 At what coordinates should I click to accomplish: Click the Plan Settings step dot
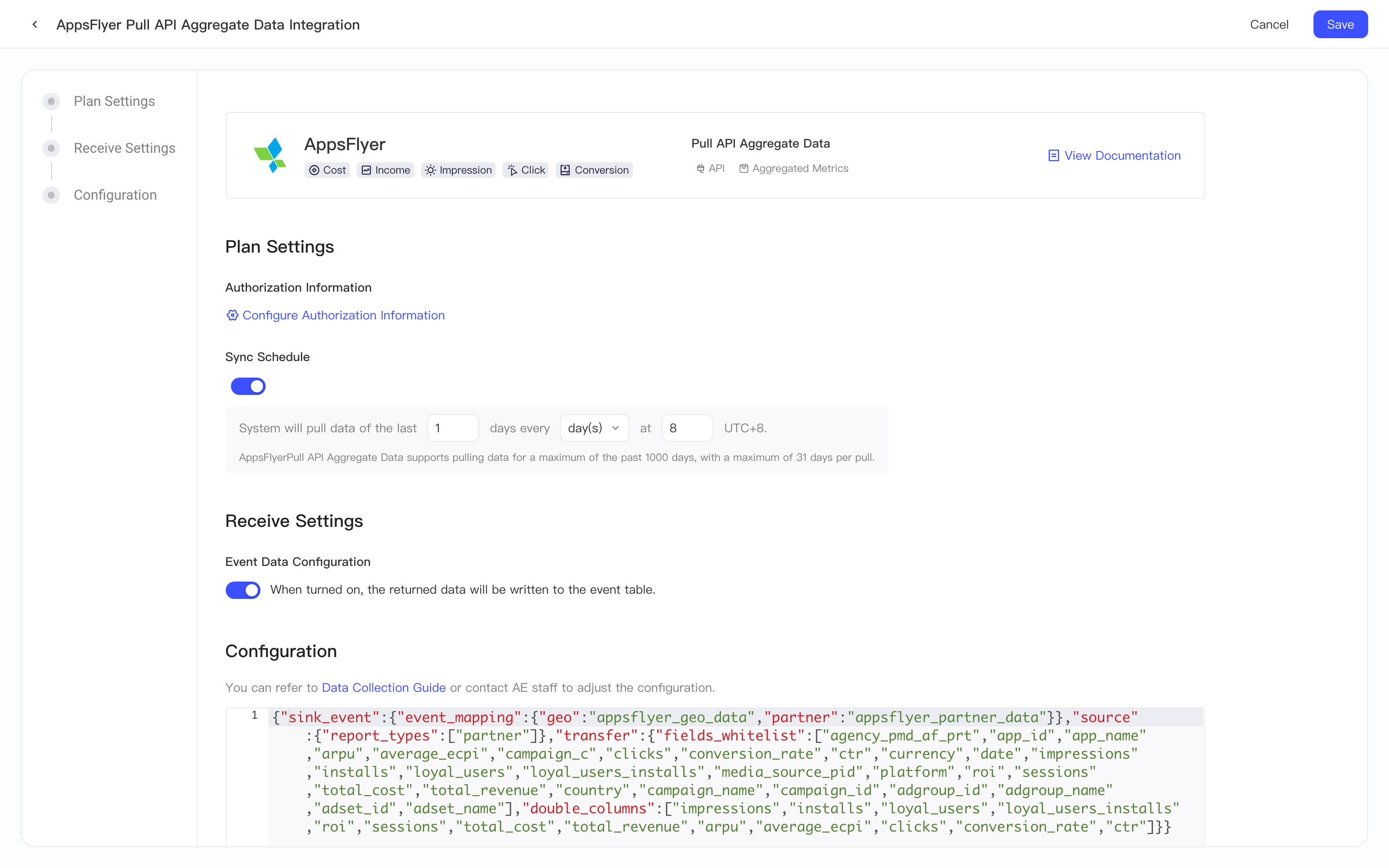tap(51, 102)
